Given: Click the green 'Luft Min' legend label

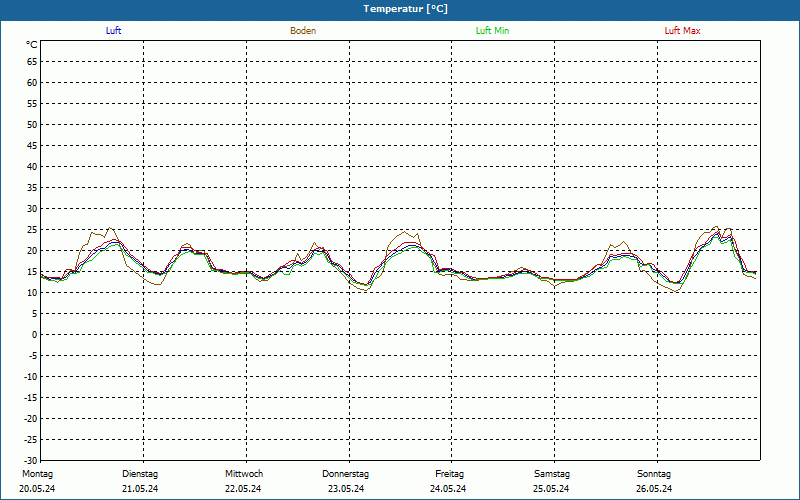Looking at the screenshot, I should tap(492, 31).
